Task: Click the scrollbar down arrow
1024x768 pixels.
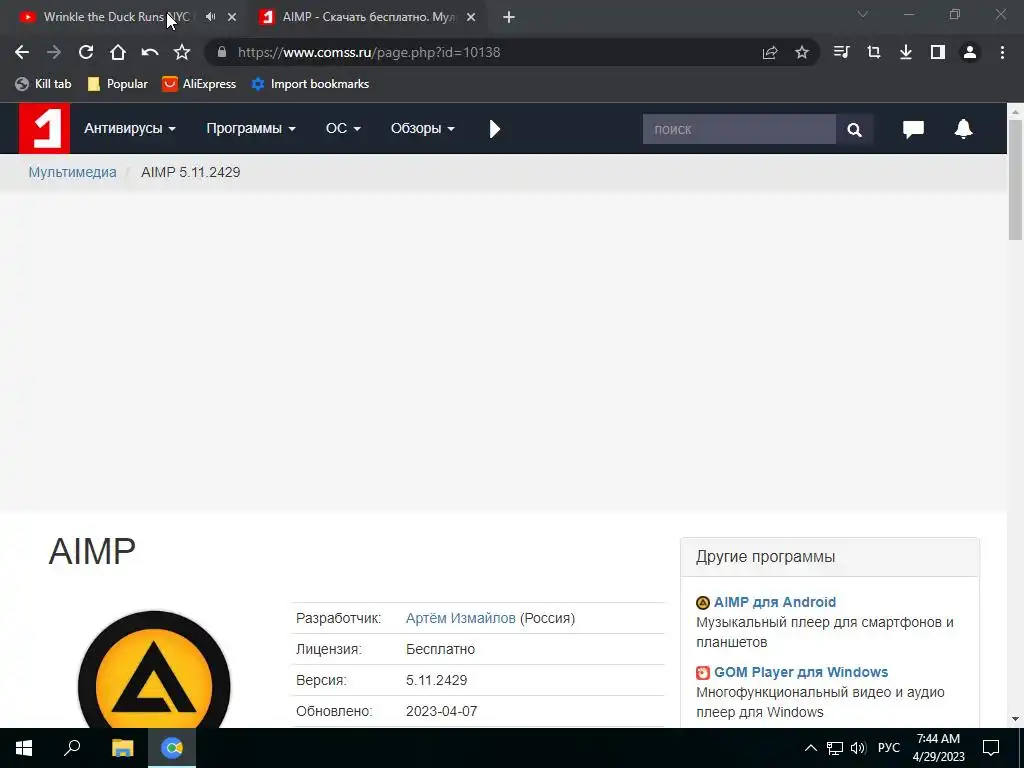Action: pos(1015,719)
